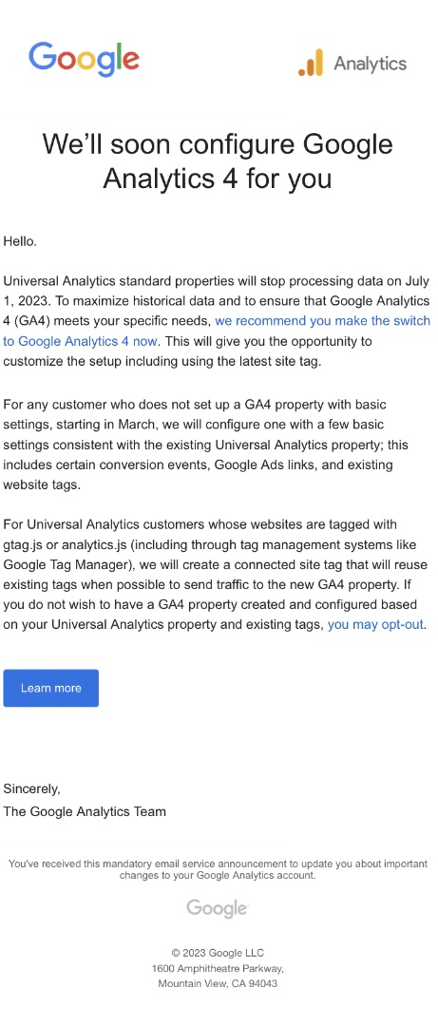Click the '© 2023 Google LLC' copyright line
This screenshot has width=438, height=1025.
tap(218, 953)
